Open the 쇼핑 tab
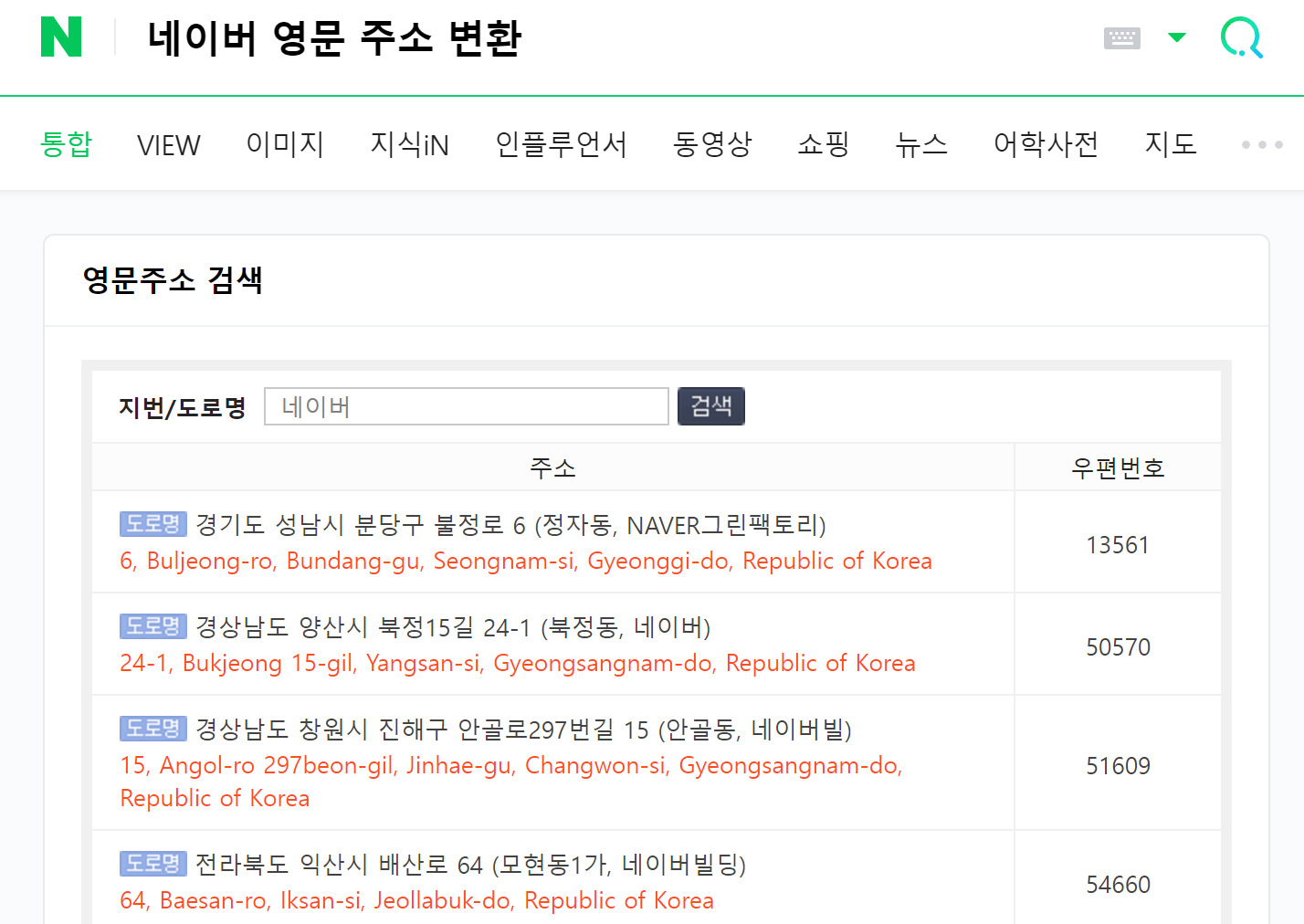1304x924 pixels. coord(824,144)
